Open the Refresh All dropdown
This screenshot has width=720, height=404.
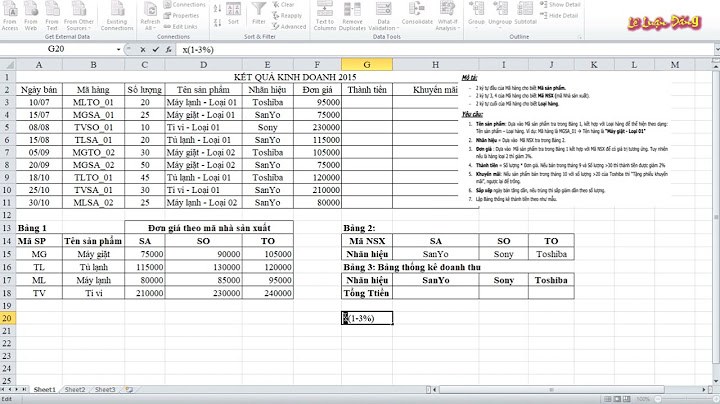(150, 16)
